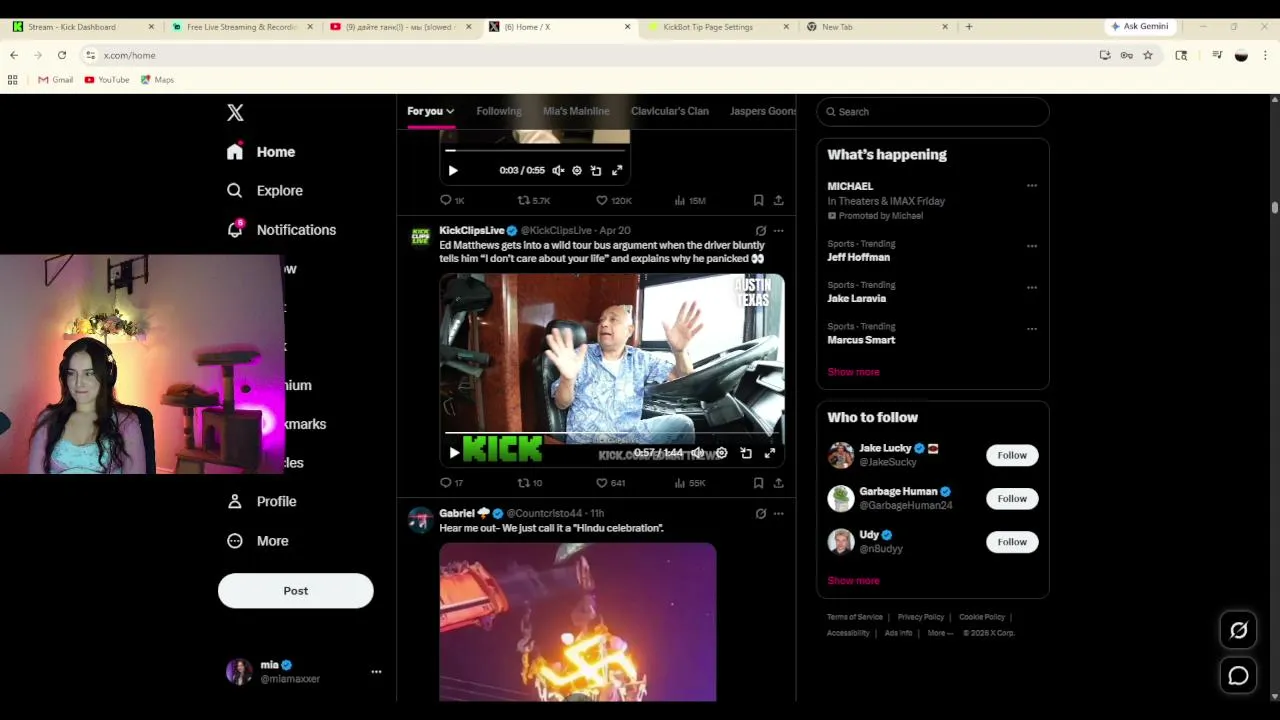Image resolution: width=1280 pixels, height=720 pixels.
Task: Bookmark the KickClipsLive post
Action: point(758,483)
